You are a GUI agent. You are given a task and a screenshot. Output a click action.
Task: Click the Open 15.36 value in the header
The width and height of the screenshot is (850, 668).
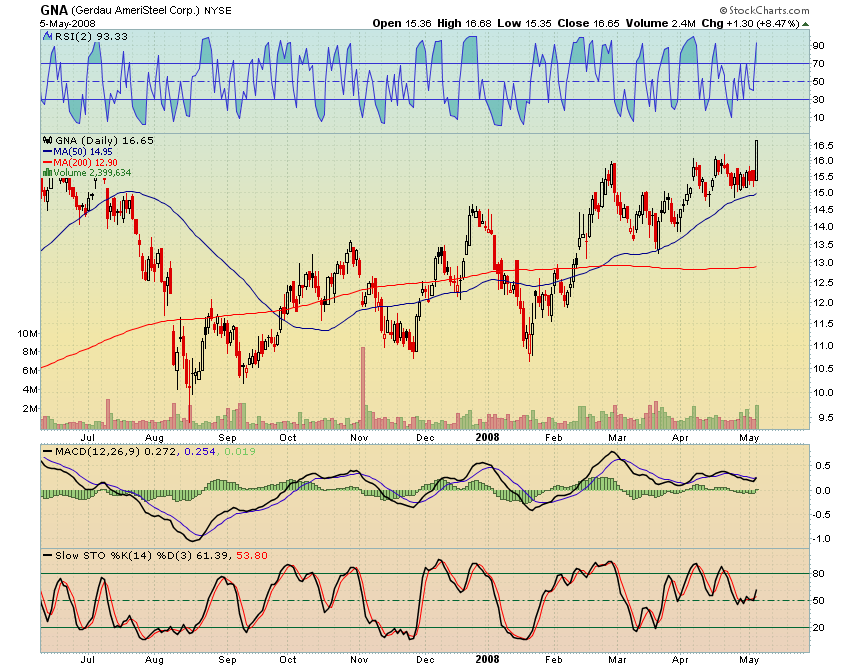pyautogui.click(x=402, y=23)
